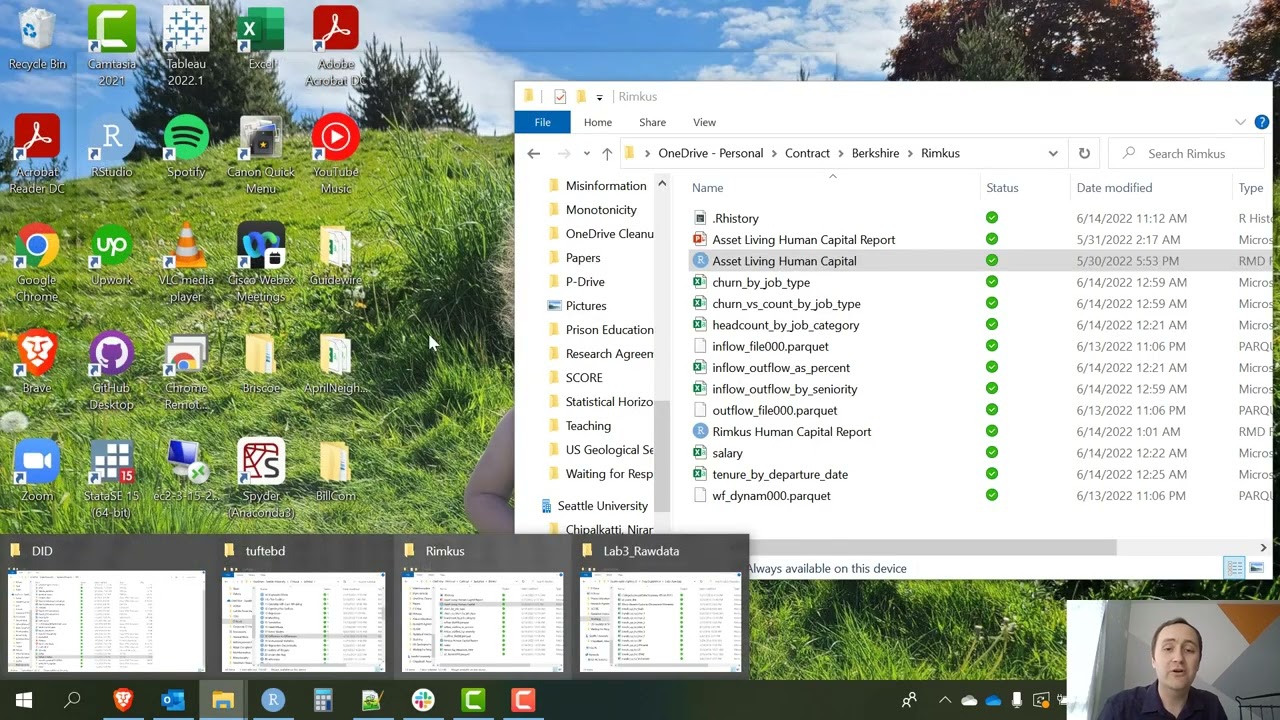Open the Spyder (Anaconda3) desktop icon
1280x720 pixels.
point(261,478)
